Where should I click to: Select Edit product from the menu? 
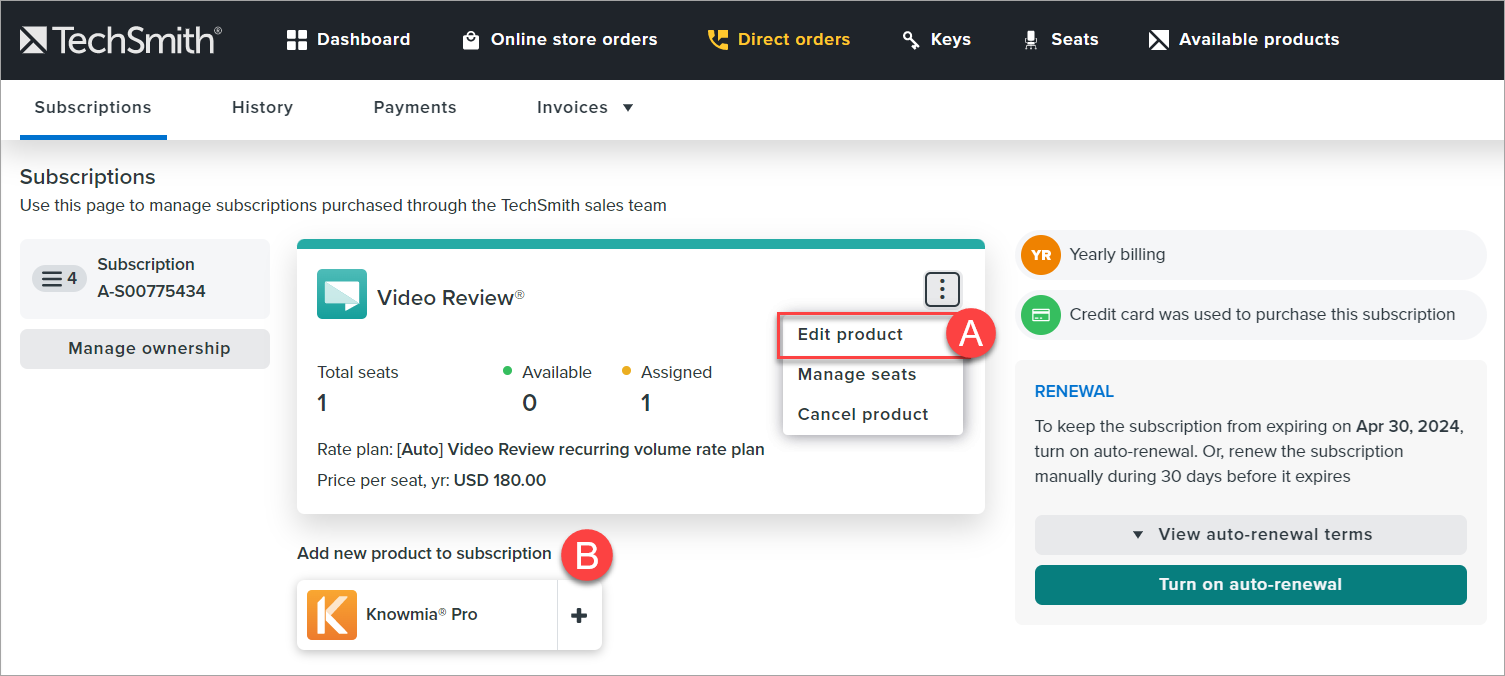pyautogui.click(x=850, y=334)
